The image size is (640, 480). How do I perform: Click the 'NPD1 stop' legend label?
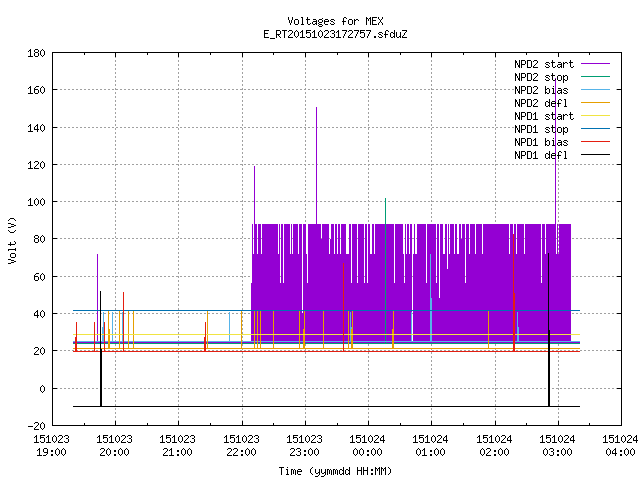[541, 129]
